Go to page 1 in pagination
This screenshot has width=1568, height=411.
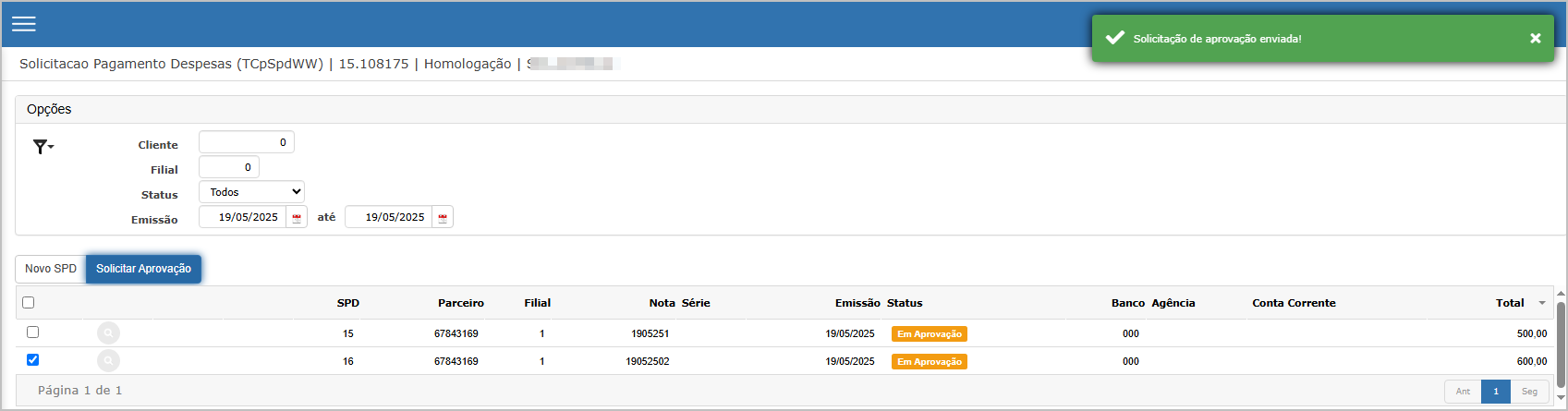[1496, 392]
